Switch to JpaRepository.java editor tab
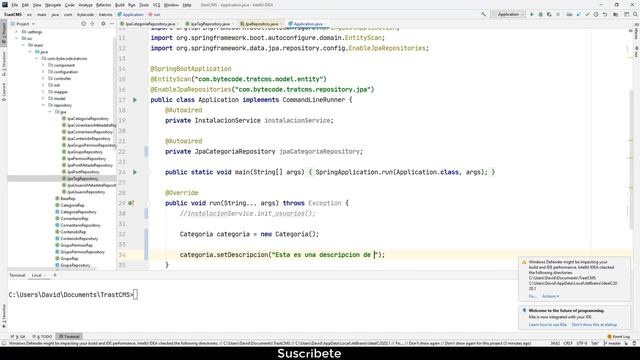The width and height of the screenshot is (640, 360). [x=259, y=24]
